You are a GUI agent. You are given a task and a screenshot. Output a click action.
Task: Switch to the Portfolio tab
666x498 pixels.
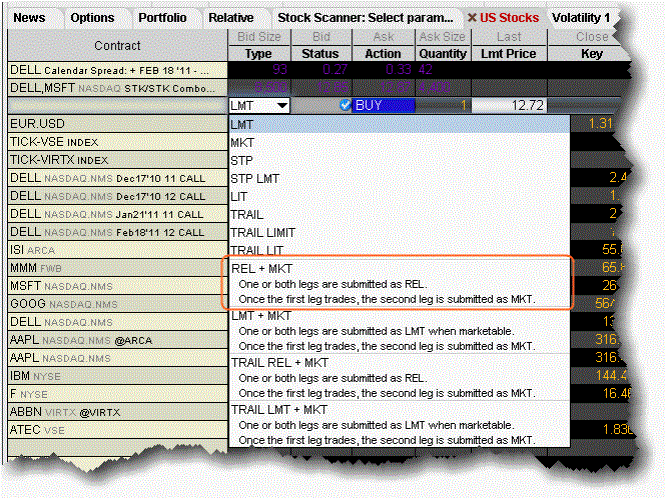click(162, 18)
